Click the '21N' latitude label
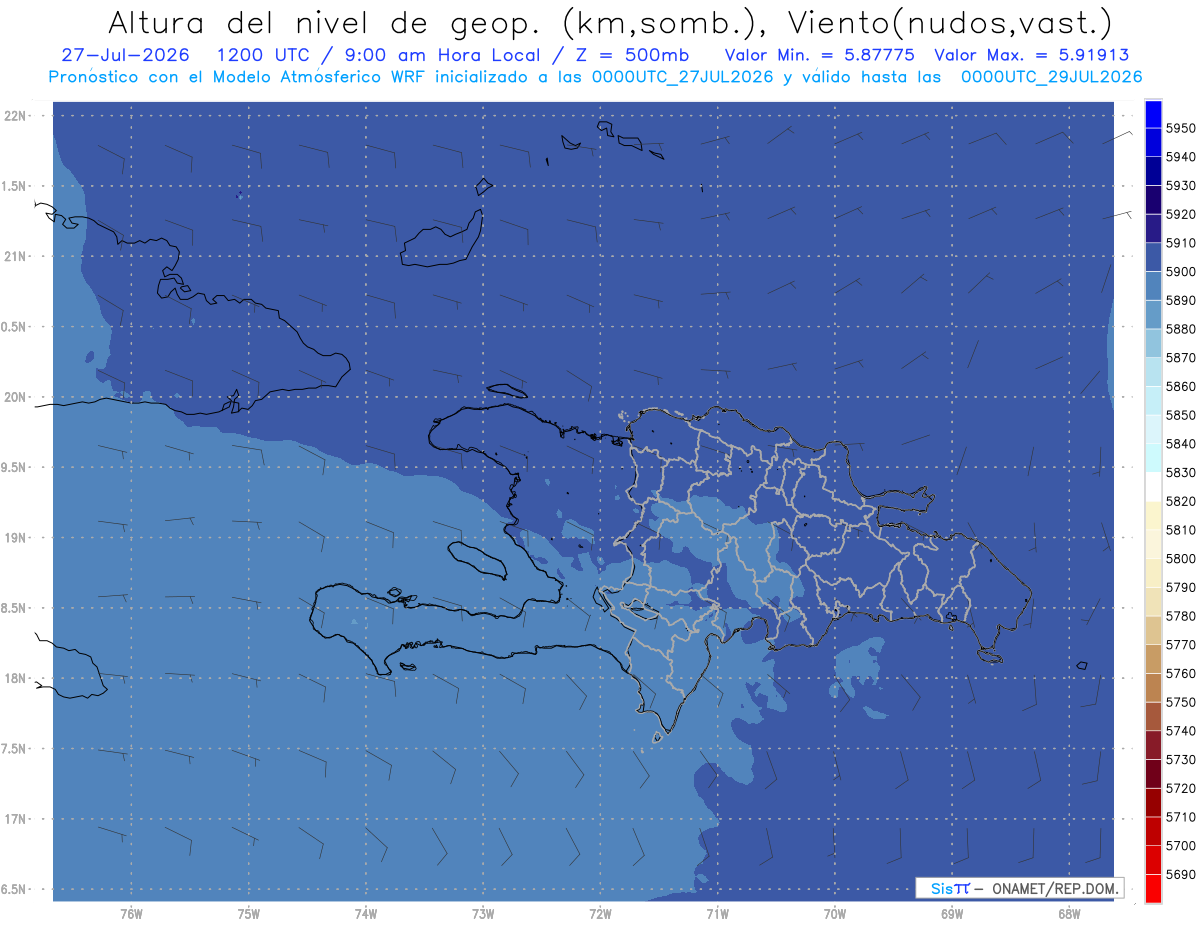Viewport: 1200px width, 927px height. point(17,257)
